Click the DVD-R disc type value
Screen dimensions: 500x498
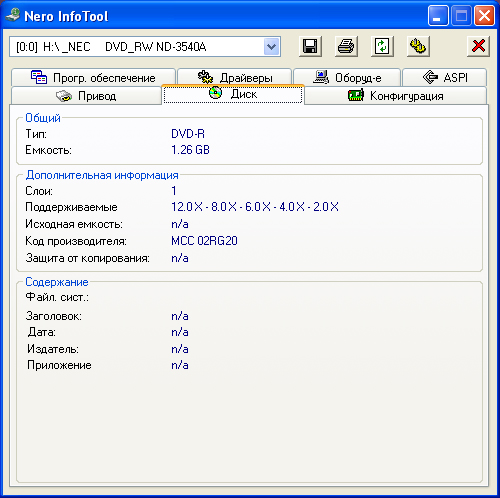[x=188, y=134]
